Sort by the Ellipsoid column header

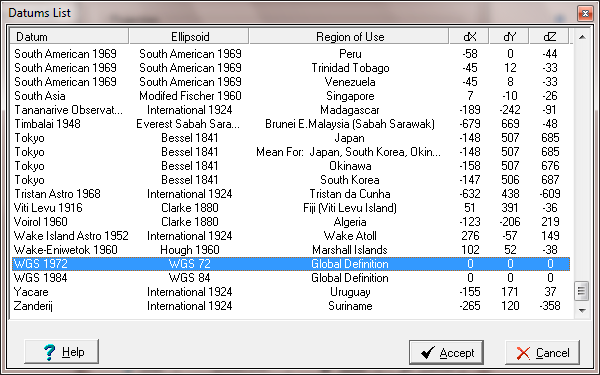coord(189,37)
